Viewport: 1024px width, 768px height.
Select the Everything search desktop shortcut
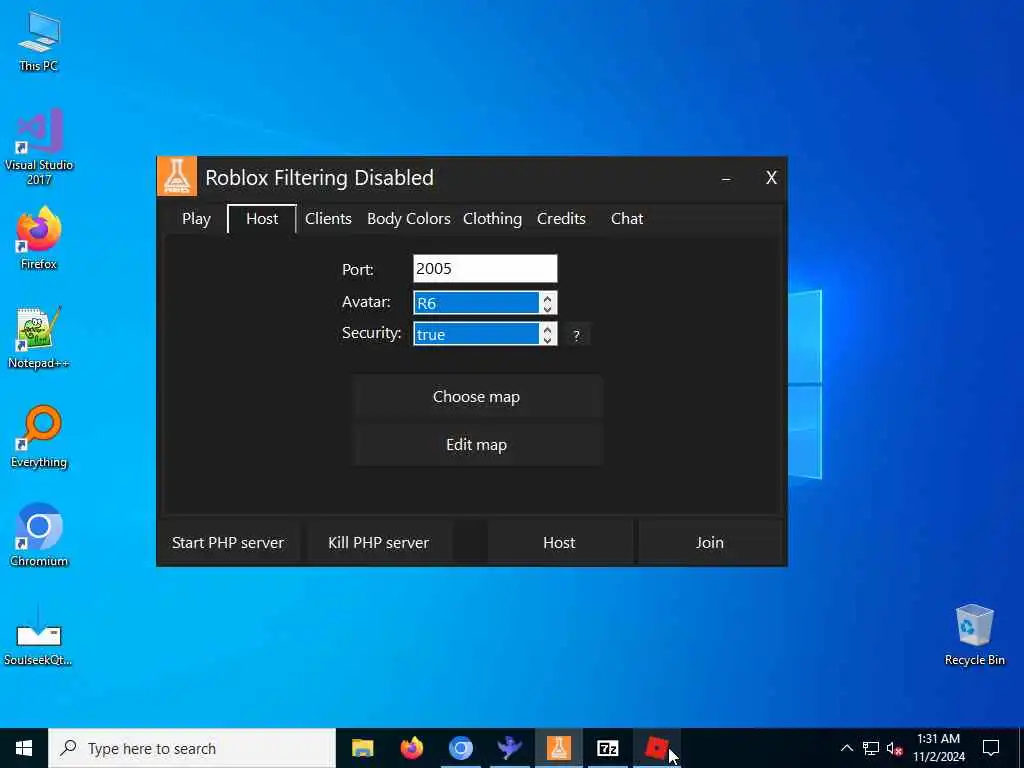(x=39, y=436)
